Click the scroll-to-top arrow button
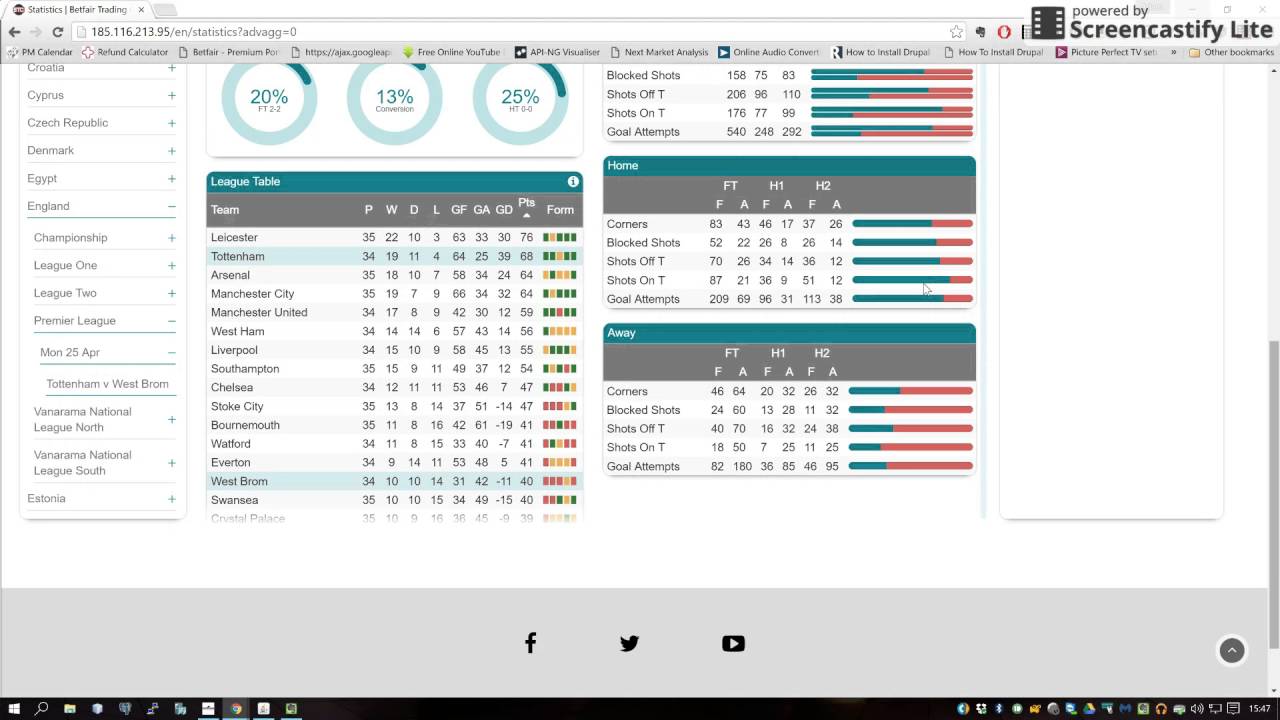 click(x=1232, y=650)
